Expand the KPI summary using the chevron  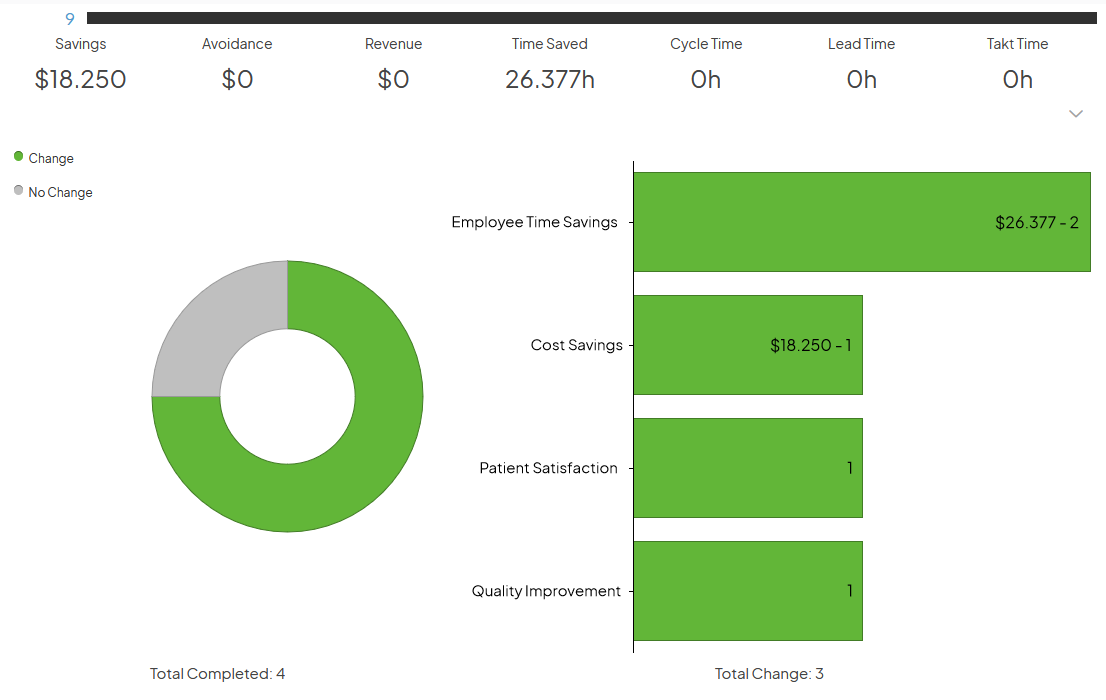1076,114
